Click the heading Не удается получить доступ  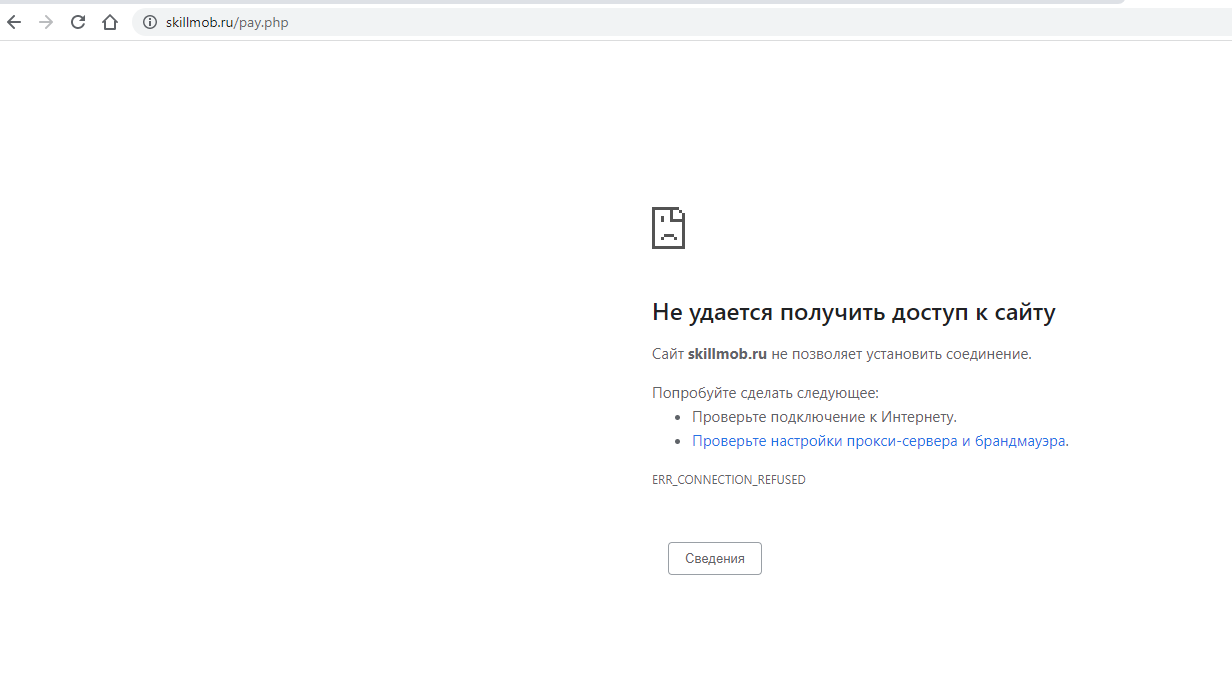tap(853, 313)
